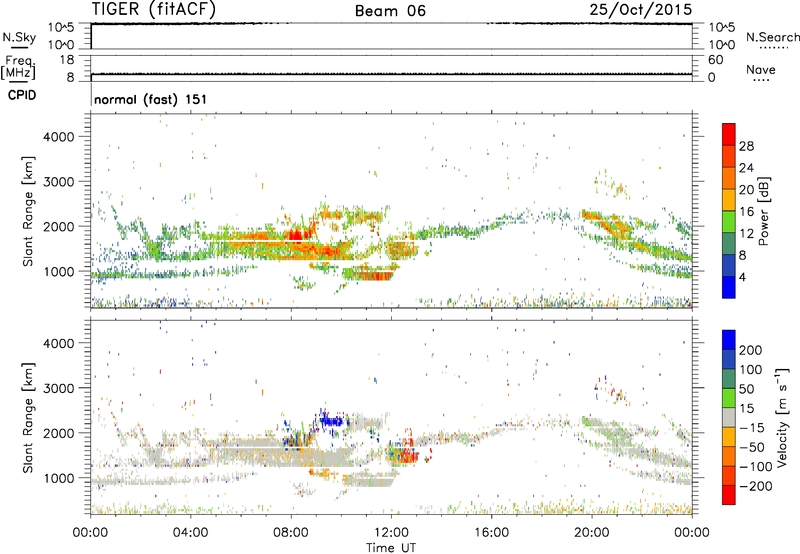Click the Nave legend label
Screen dimensions: 800x554
coord(761,69)
